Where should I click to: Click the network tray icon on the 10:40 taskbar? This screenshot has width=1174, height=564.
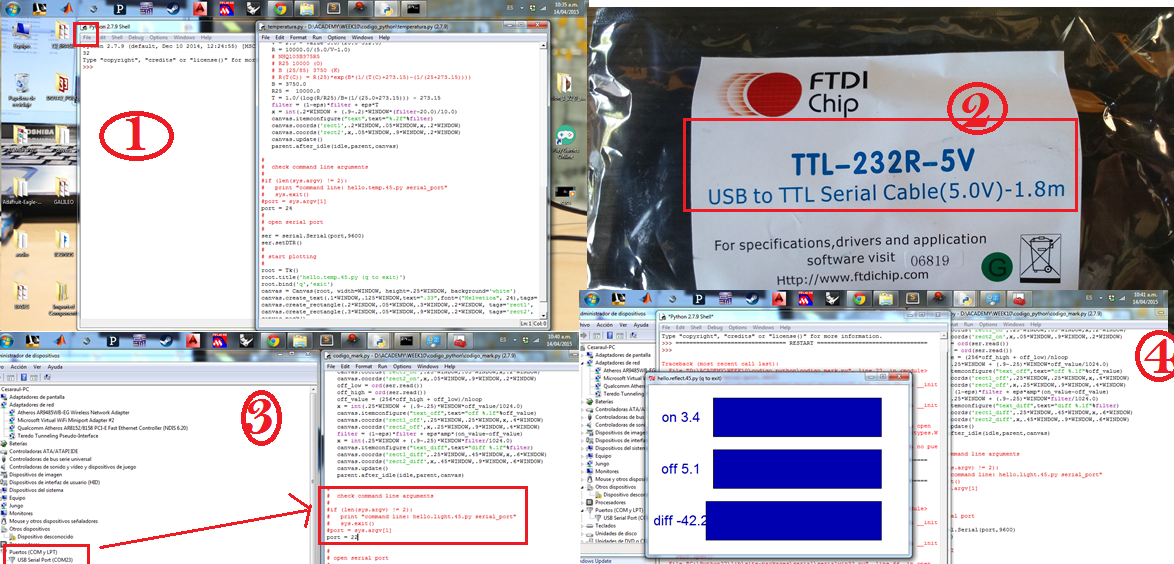click(x=536, y=339)
